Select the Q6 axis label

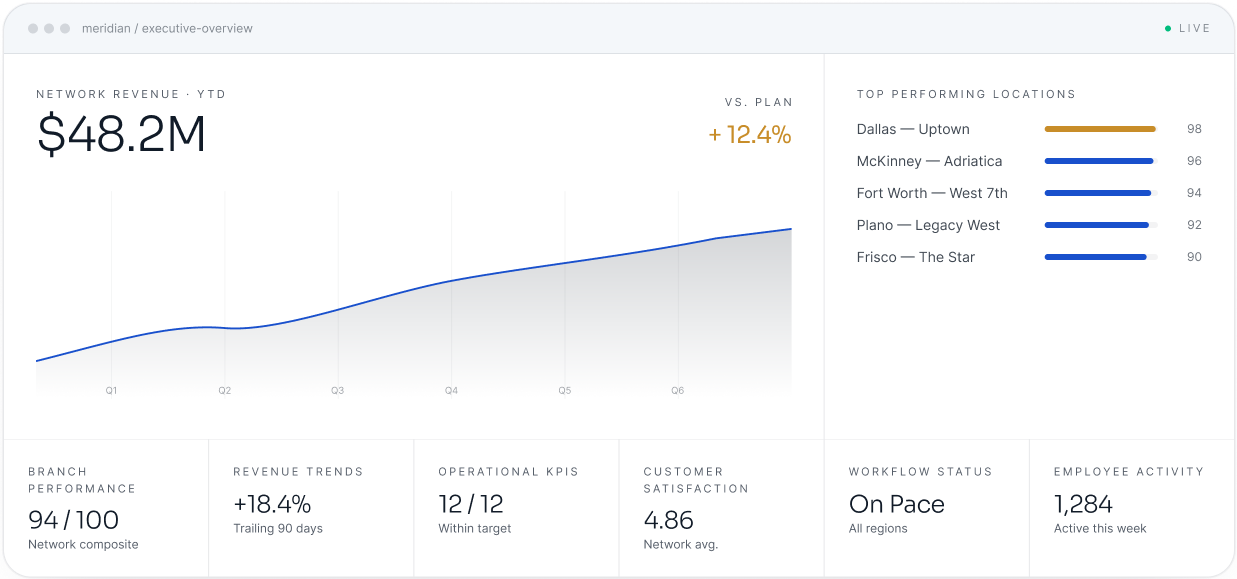point(678,391)
